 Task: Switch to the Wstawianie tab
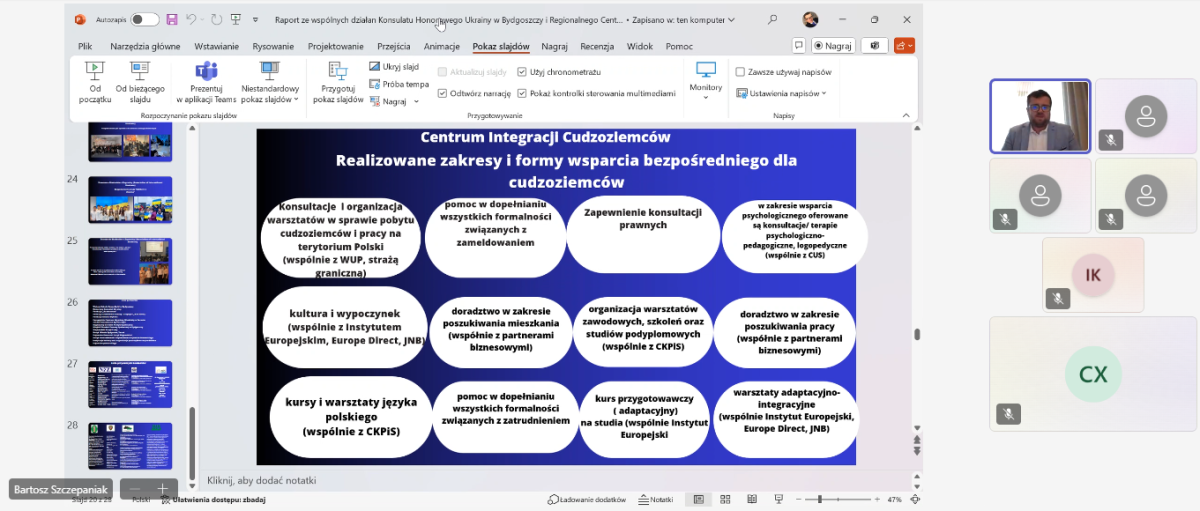[216, 46]
